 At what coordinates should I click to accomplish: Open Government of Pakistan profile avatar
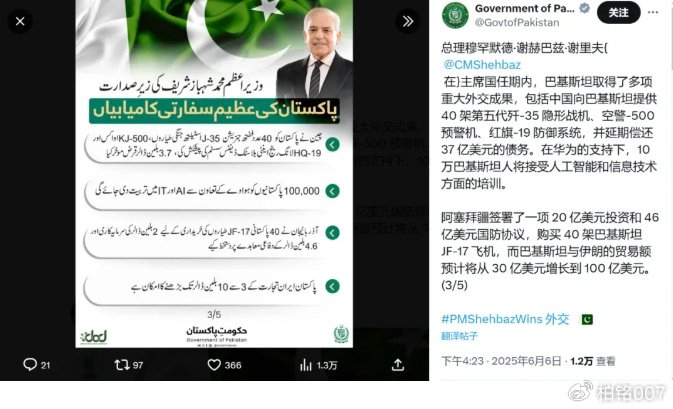click(455, 15)
